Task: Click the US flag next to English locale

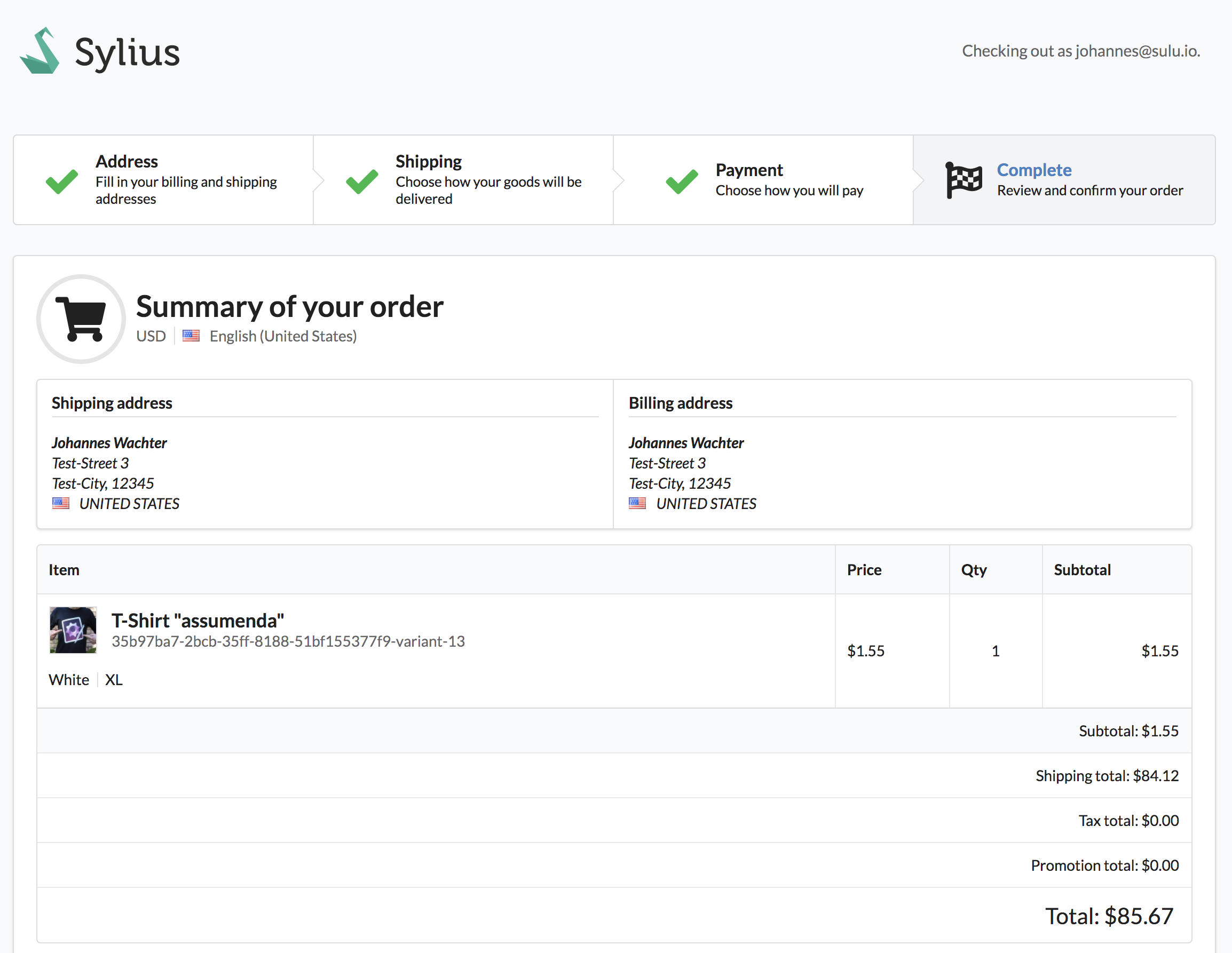Action: (191, 336)
